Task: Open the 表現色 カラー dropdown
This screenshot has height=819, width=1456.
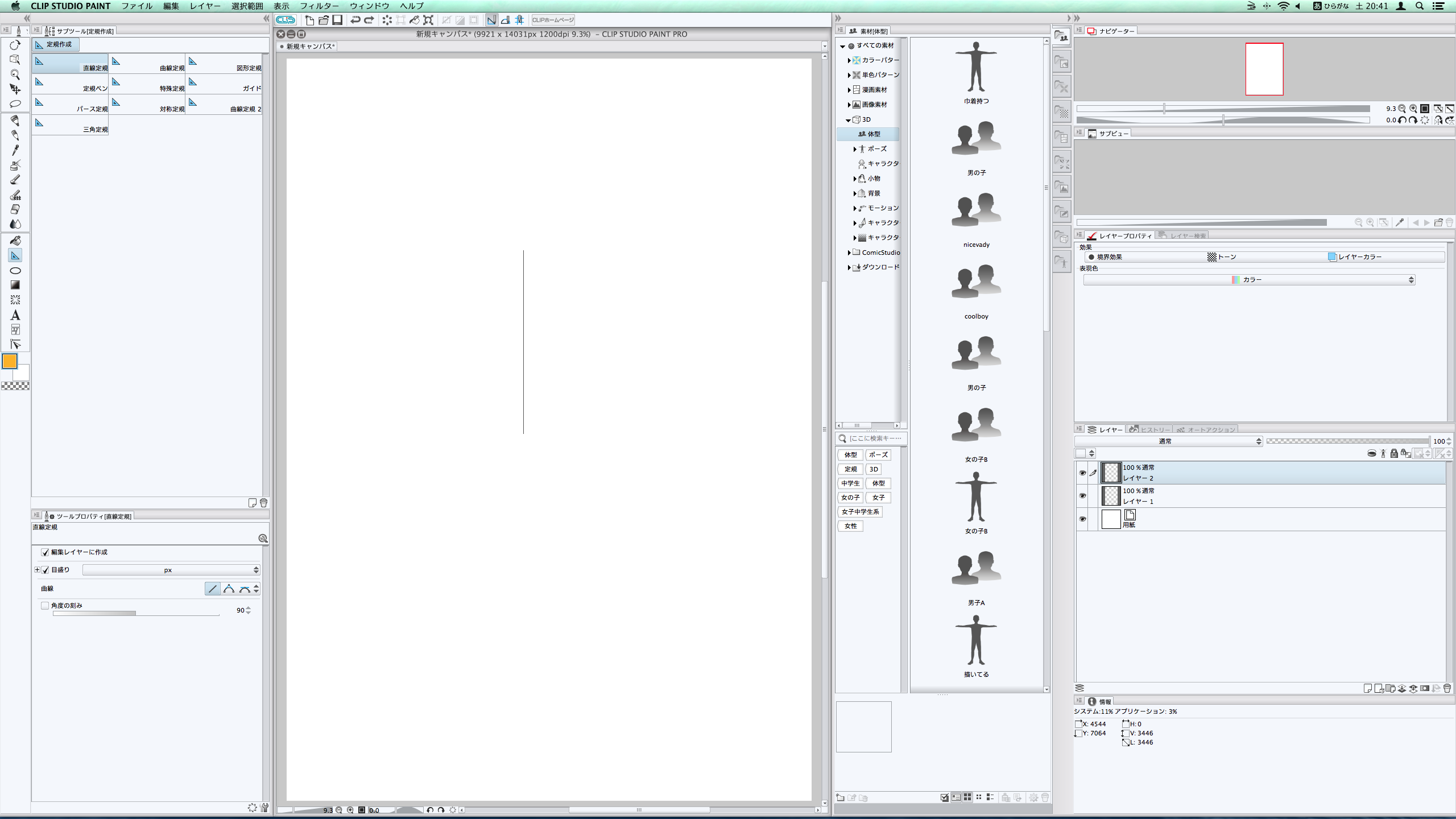Action: point(1249,280)
